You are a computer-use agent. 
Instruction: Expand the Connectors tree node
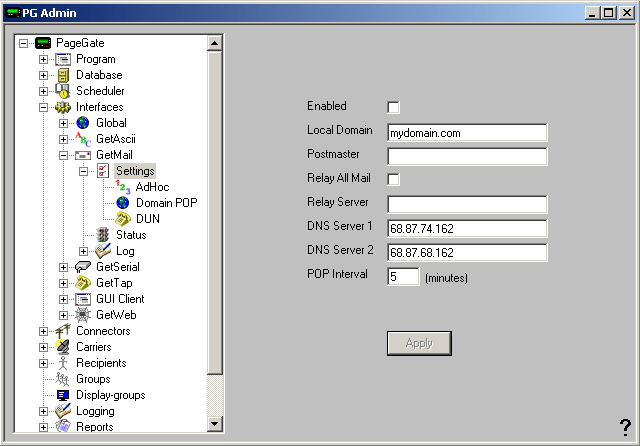pos(43,331)
